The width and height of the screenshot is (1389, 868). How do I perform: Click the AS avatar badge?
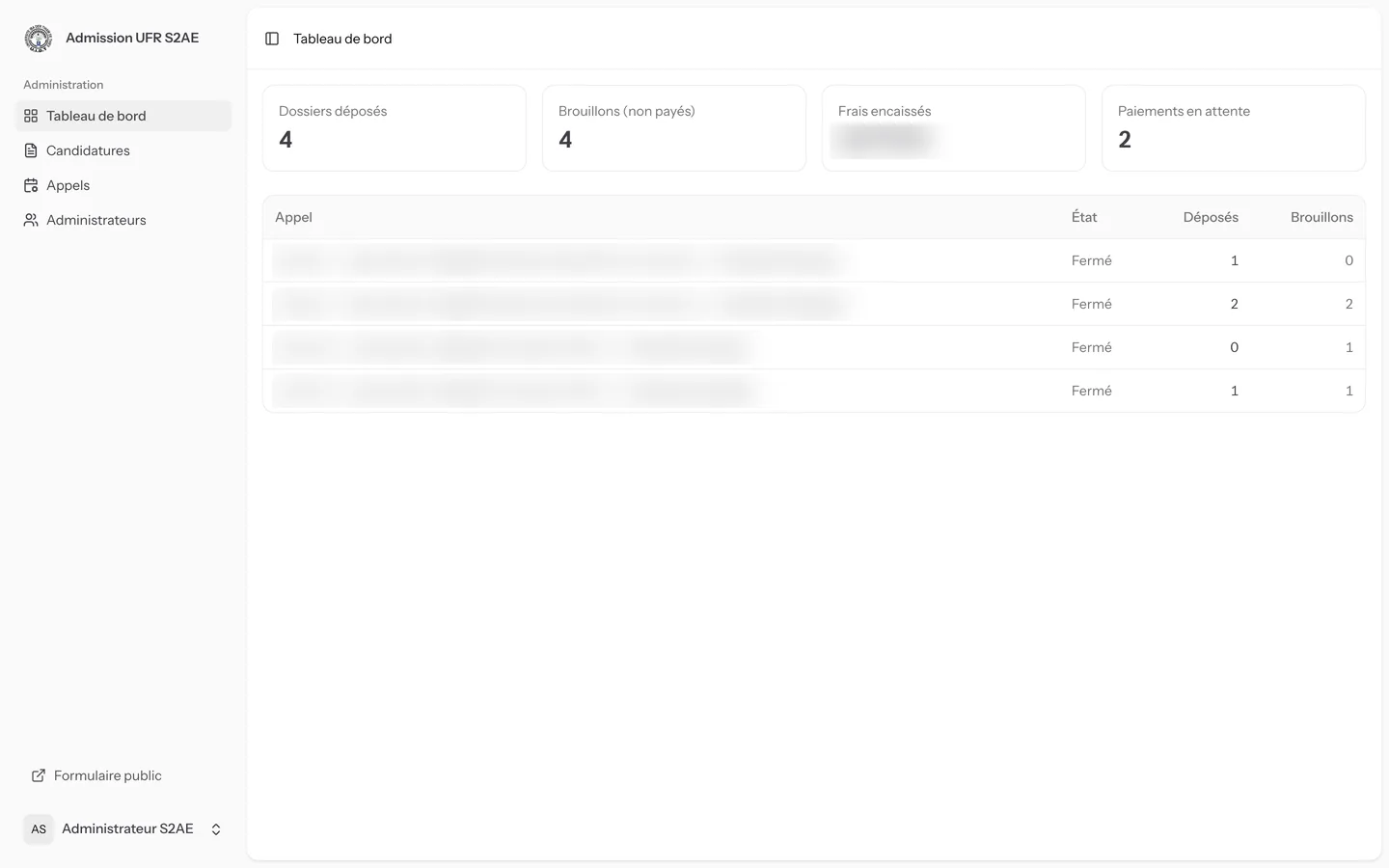point(39,828)
